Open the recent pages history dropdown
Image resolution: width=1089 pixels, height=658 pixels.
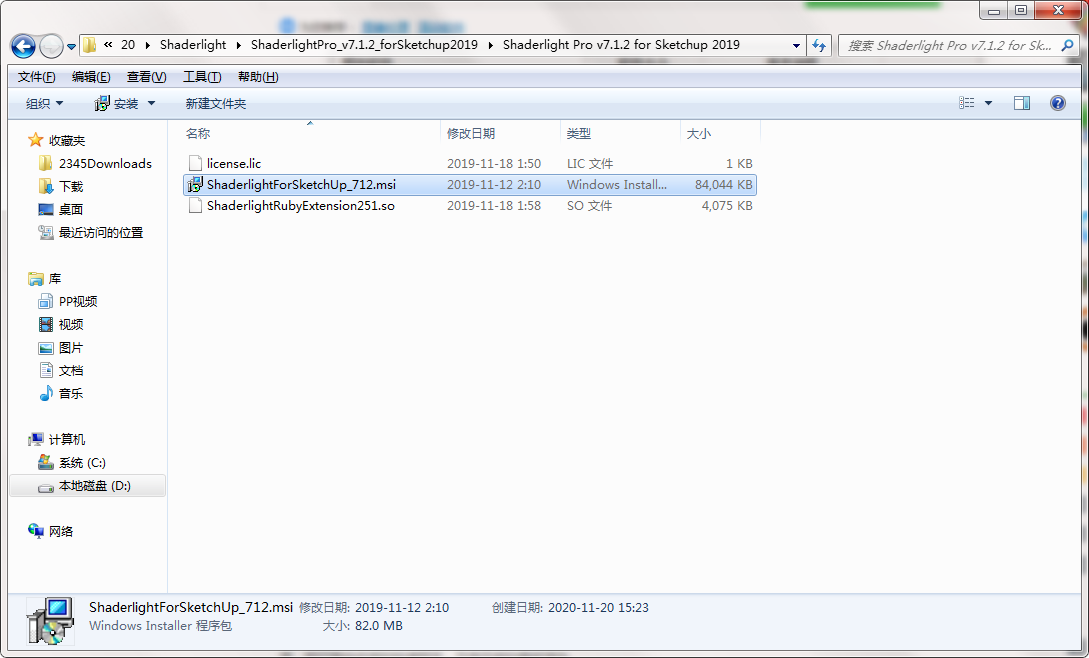pos(71,47)
